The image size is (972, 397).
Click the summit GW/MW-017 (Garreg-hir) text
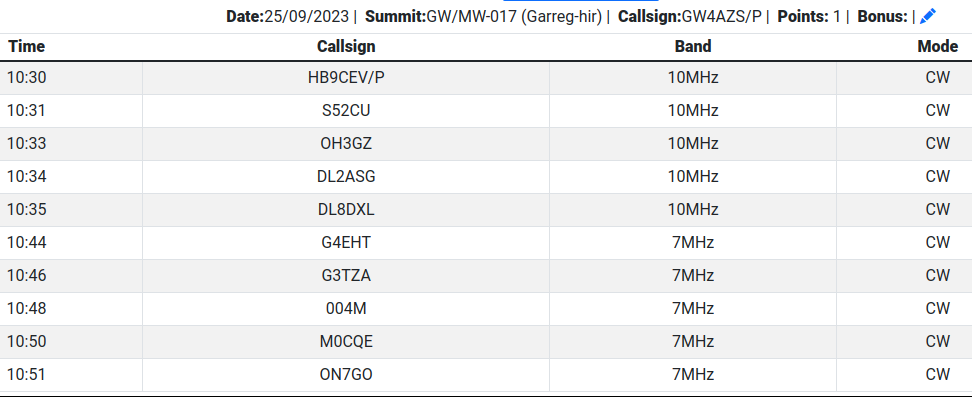515,17
